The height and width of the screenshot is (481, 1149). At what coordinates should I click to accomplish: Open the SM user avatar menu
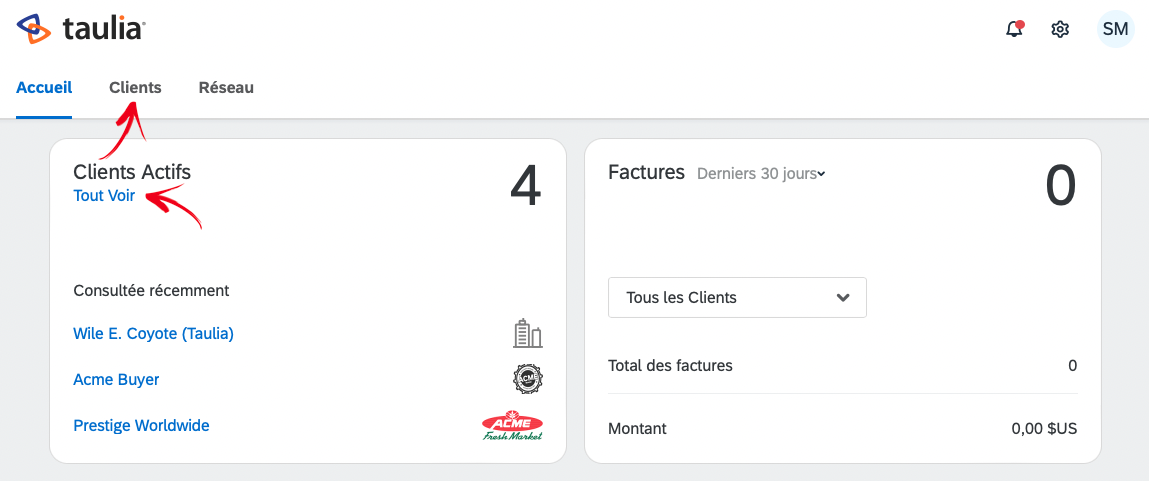1115,29
